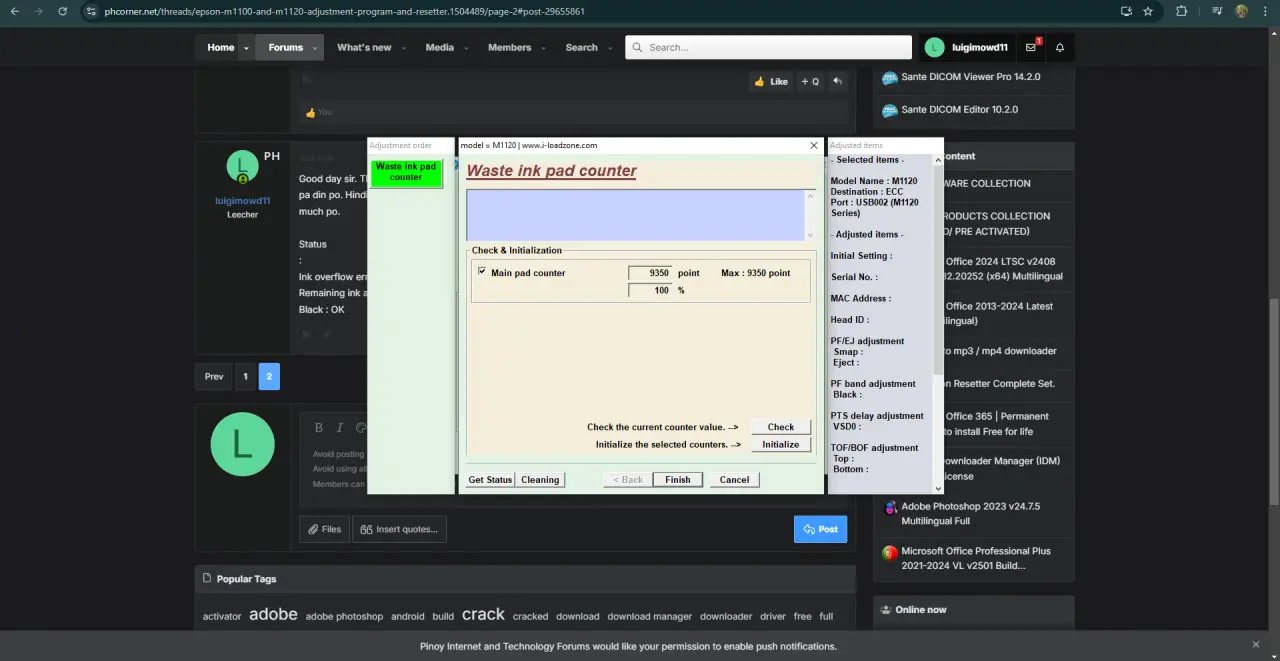This screenshot has height=661, width=1280.
Task: Expand the Home menu dropdown arrow
Action: 246,48
